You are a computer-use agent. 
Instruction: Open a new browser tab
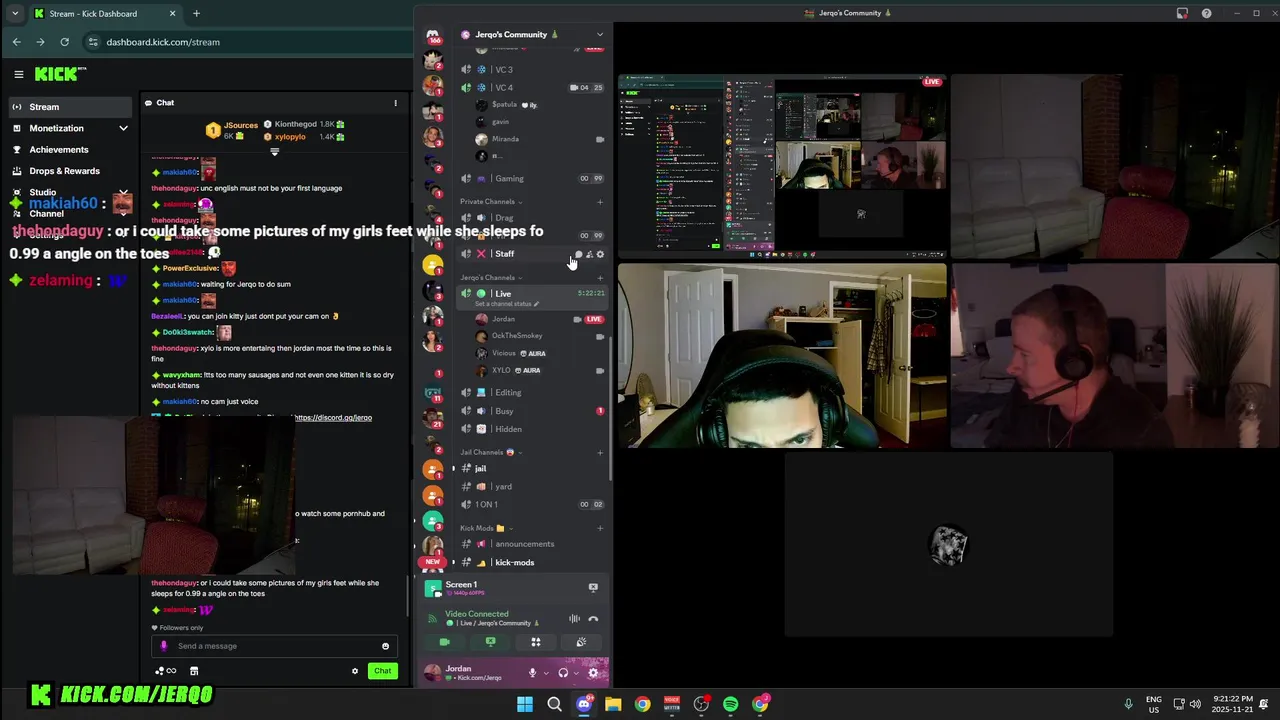(196, 14)
